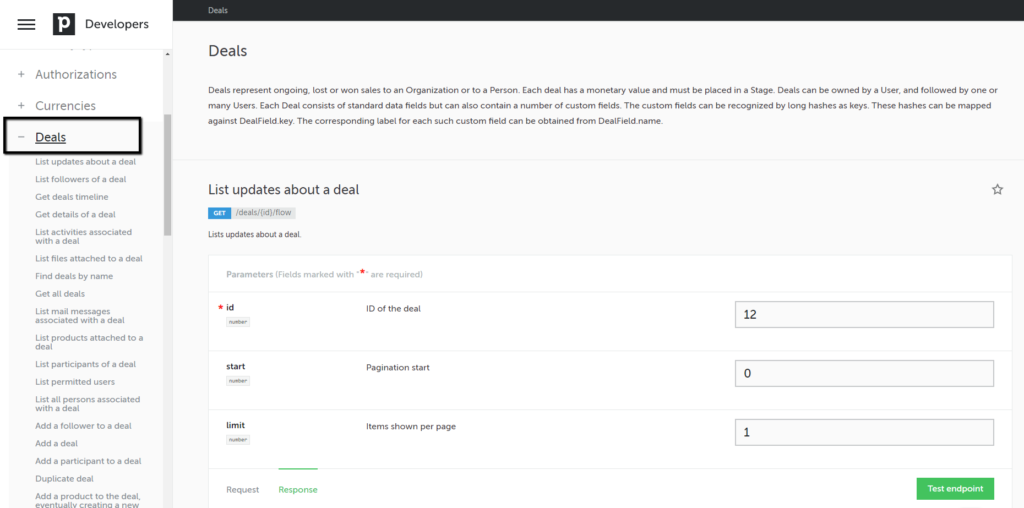
Task: Star the List updates endpoint
Action: tap(997, 189)
